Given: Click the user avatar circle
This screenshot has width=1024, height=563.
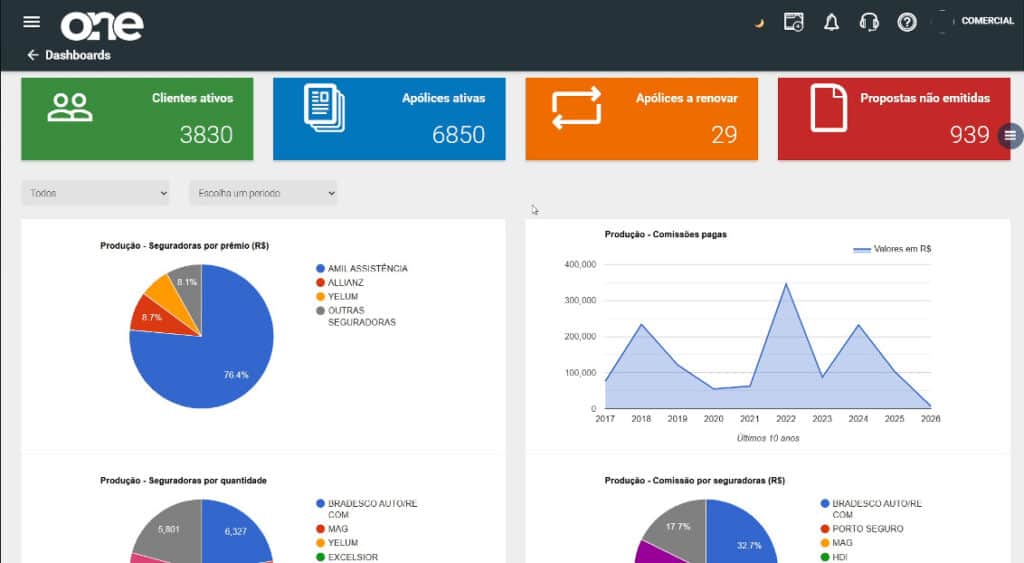Looking at the screenshot, I should pos(942,22).
